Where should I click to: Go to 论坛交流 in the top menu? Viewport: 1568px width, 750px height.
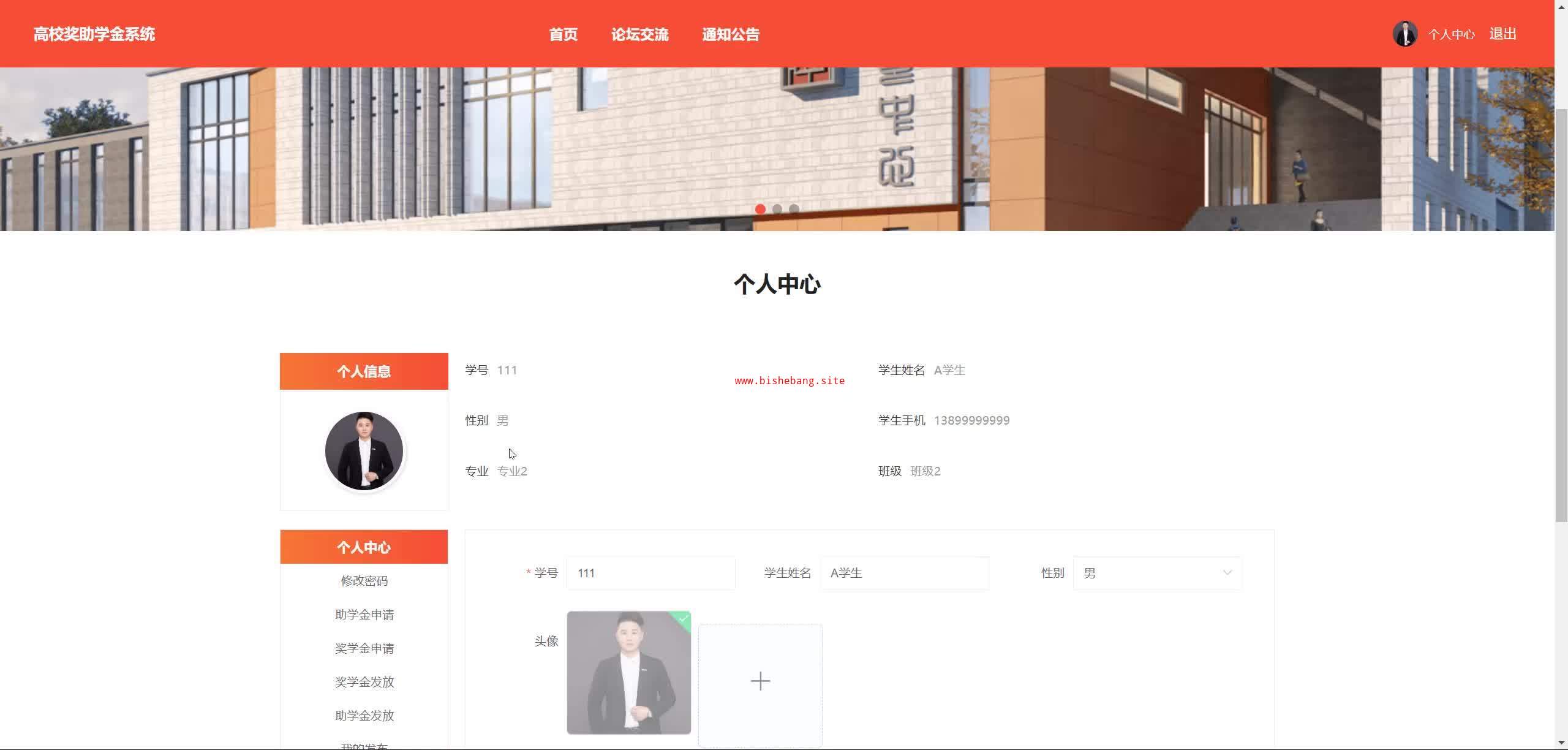pyautogui.click(x=639, y=34)
